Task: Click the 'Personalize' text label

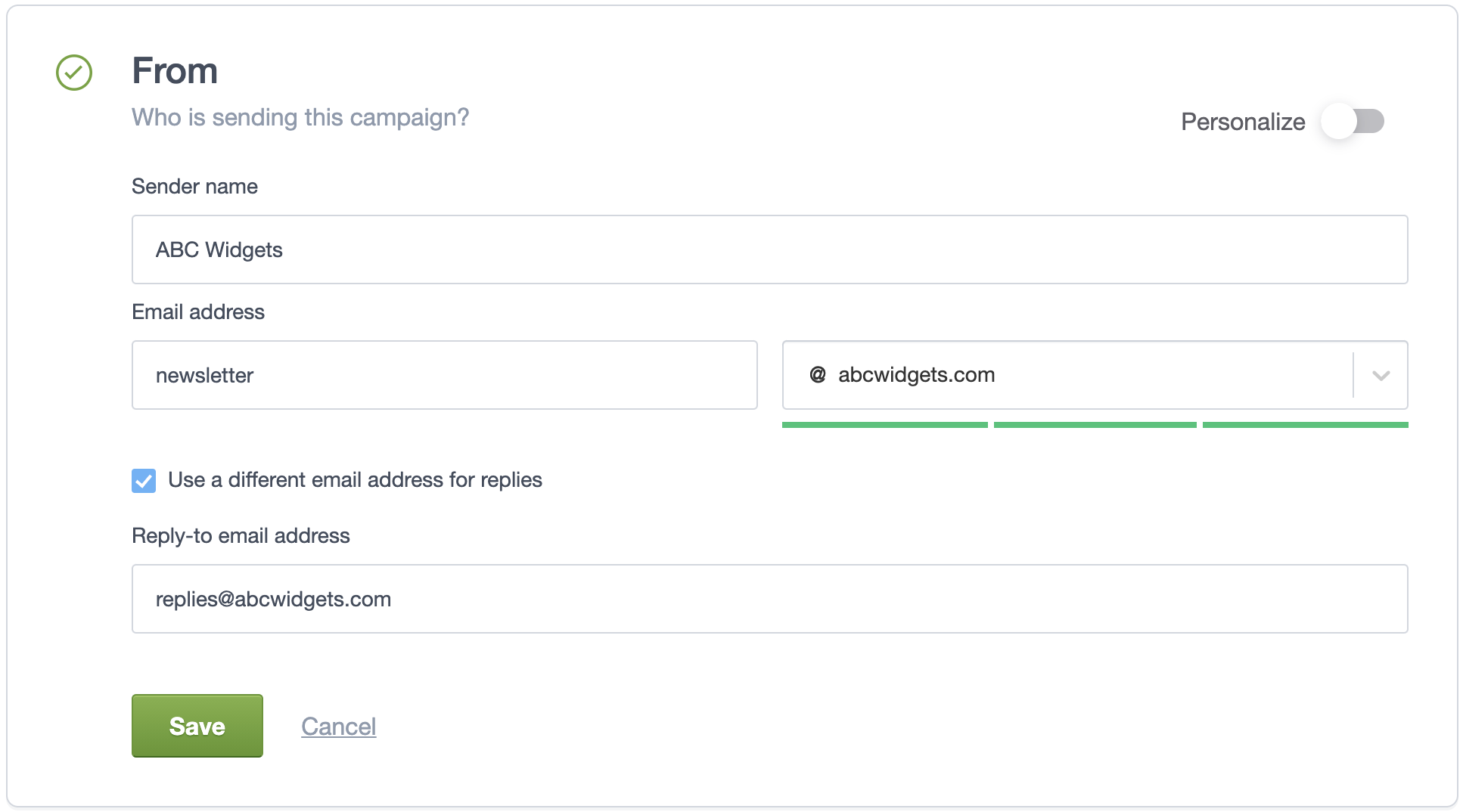Action: click(x=1243, y=122)
